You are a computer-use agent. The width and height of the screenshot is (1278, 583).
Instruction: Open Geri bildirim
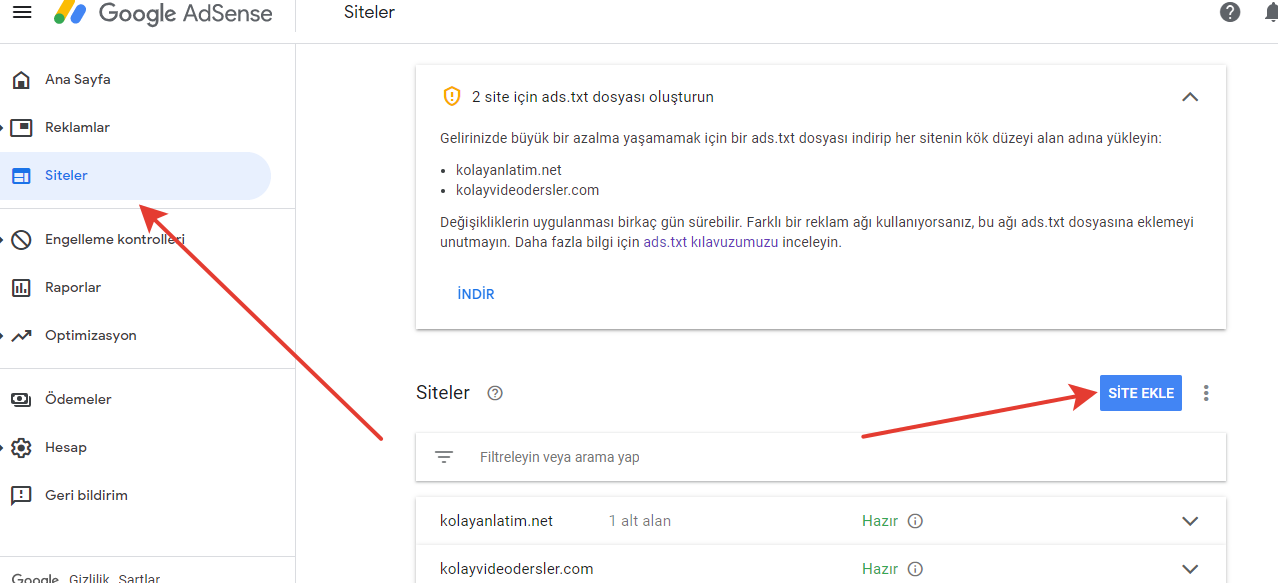(x=86, y=495)
